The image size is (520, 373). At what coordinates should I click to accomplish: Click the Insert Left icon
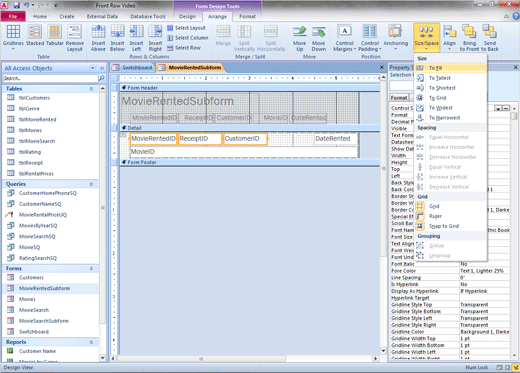click(136, 31)
